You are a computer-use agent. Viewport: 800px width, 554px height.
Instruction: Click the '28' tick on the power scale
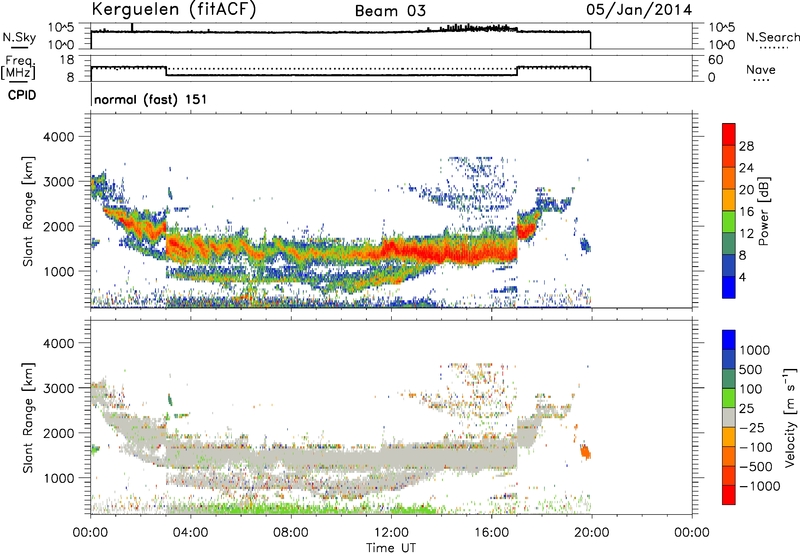point(746,146)
